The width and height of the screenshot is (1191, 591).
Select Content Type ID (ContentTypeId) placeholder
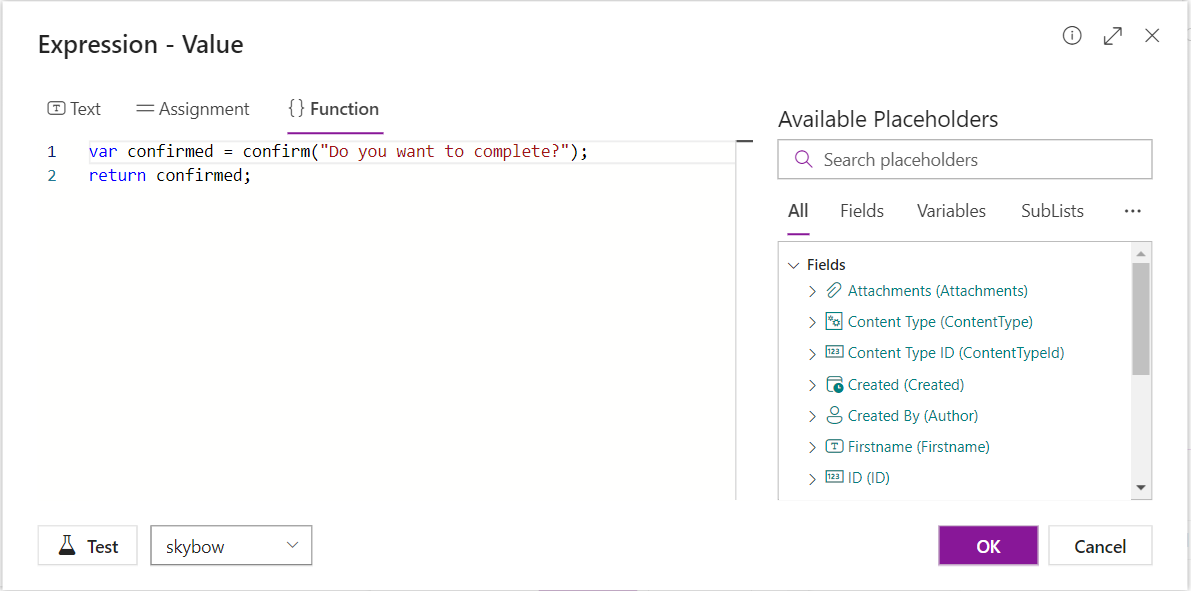tap(956, 352)
